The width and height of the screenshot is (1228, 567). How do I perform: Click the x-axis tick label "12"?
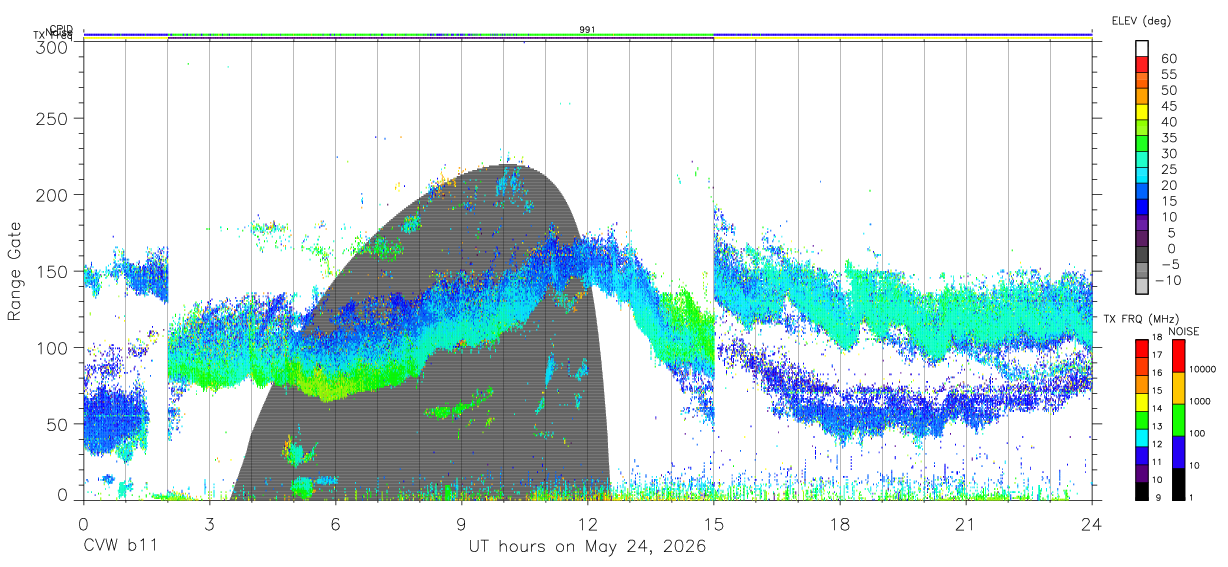click(587, 524)
